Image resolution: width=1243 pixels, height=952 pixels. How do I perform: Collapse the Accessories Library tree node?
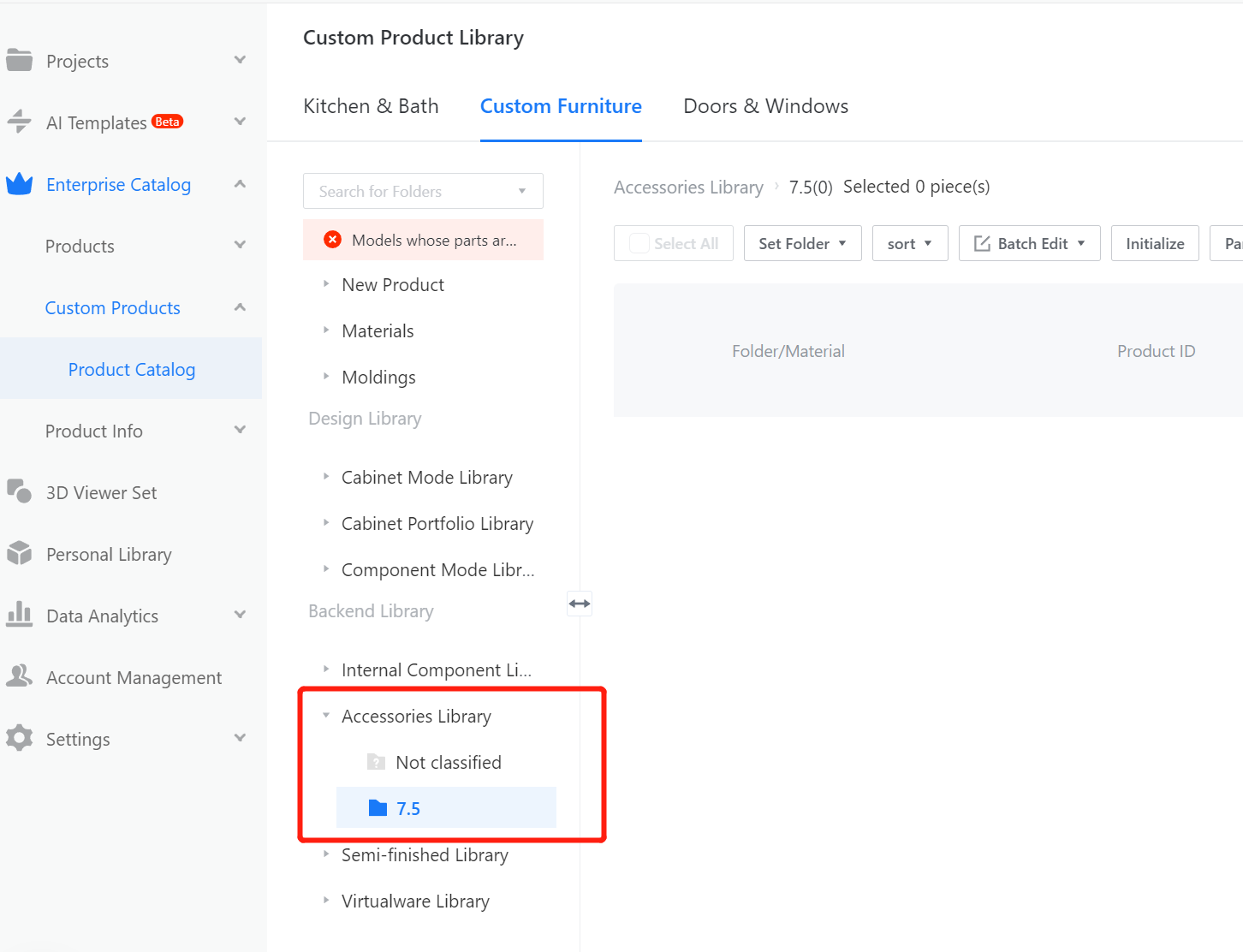(x=326, y=716)
